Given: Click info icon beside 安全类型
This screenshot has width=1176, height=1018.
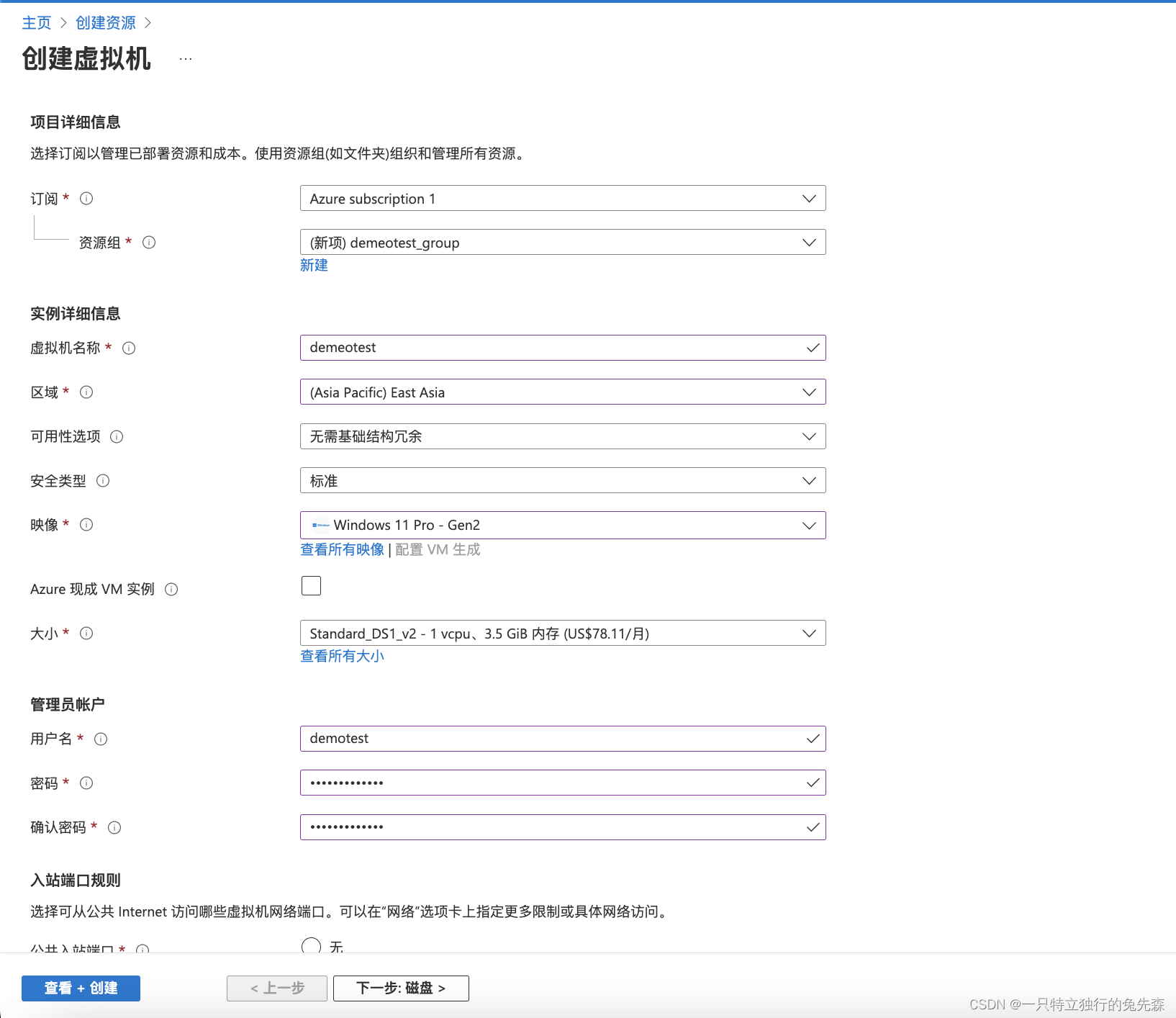Looking at the screenshot, I should [103, 481].
